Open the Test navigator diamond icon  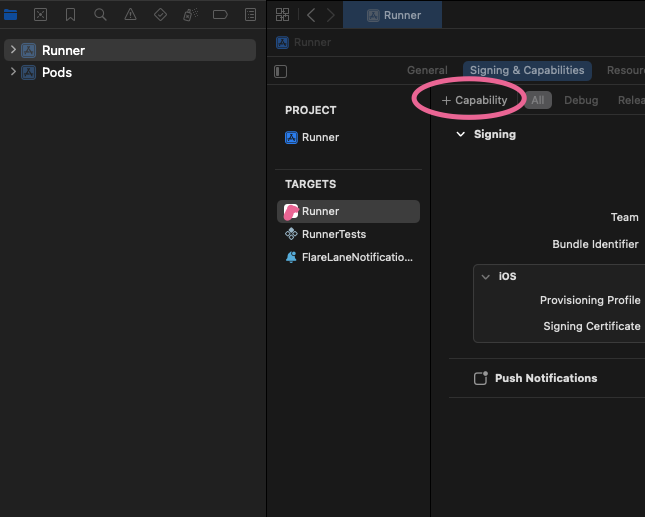coord(160,15)
